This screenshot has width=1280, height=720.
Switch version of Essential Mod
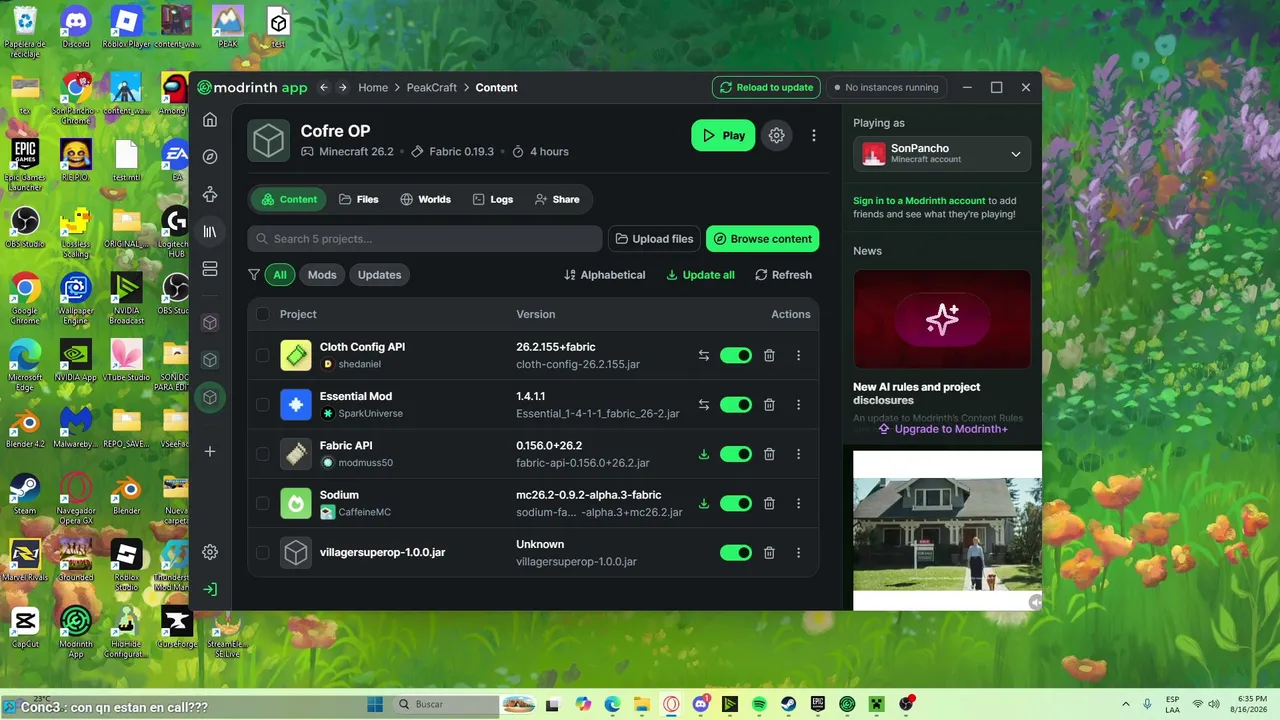click(x=704, y=405)
